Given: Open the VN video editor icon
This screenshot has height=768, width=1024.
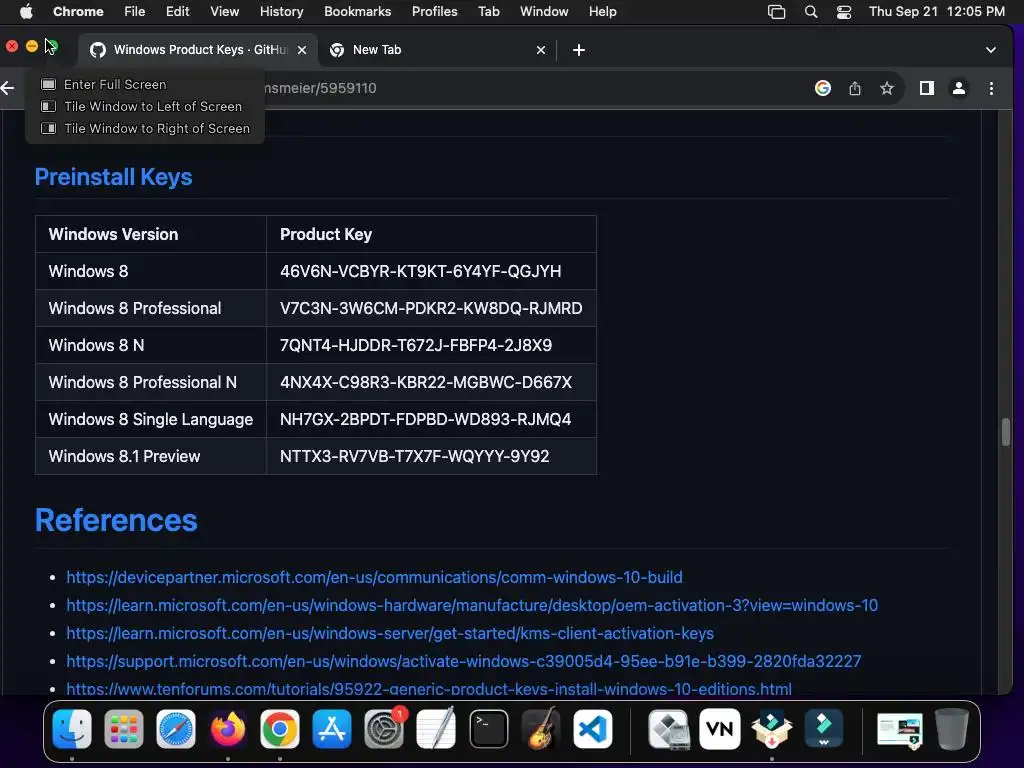Looking at the screenshot, I should [x=720, y=729].
